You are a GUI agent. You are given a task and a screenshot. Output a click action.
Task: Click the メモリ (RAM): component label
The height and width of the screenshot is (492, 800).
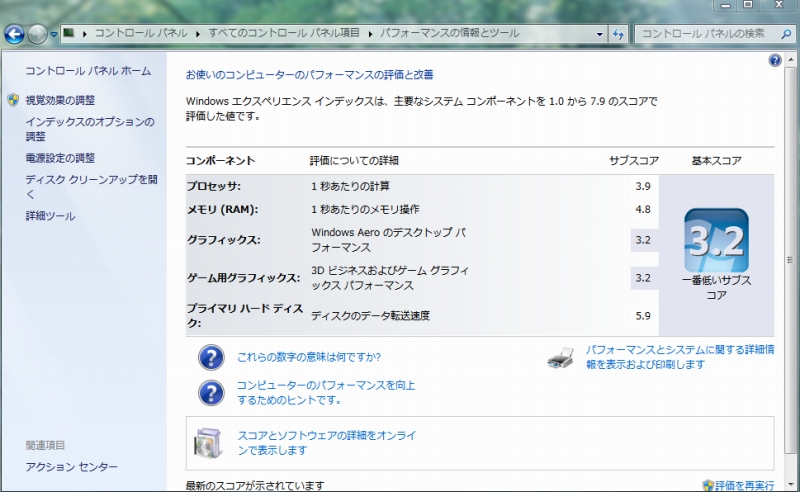pos(222,209)
